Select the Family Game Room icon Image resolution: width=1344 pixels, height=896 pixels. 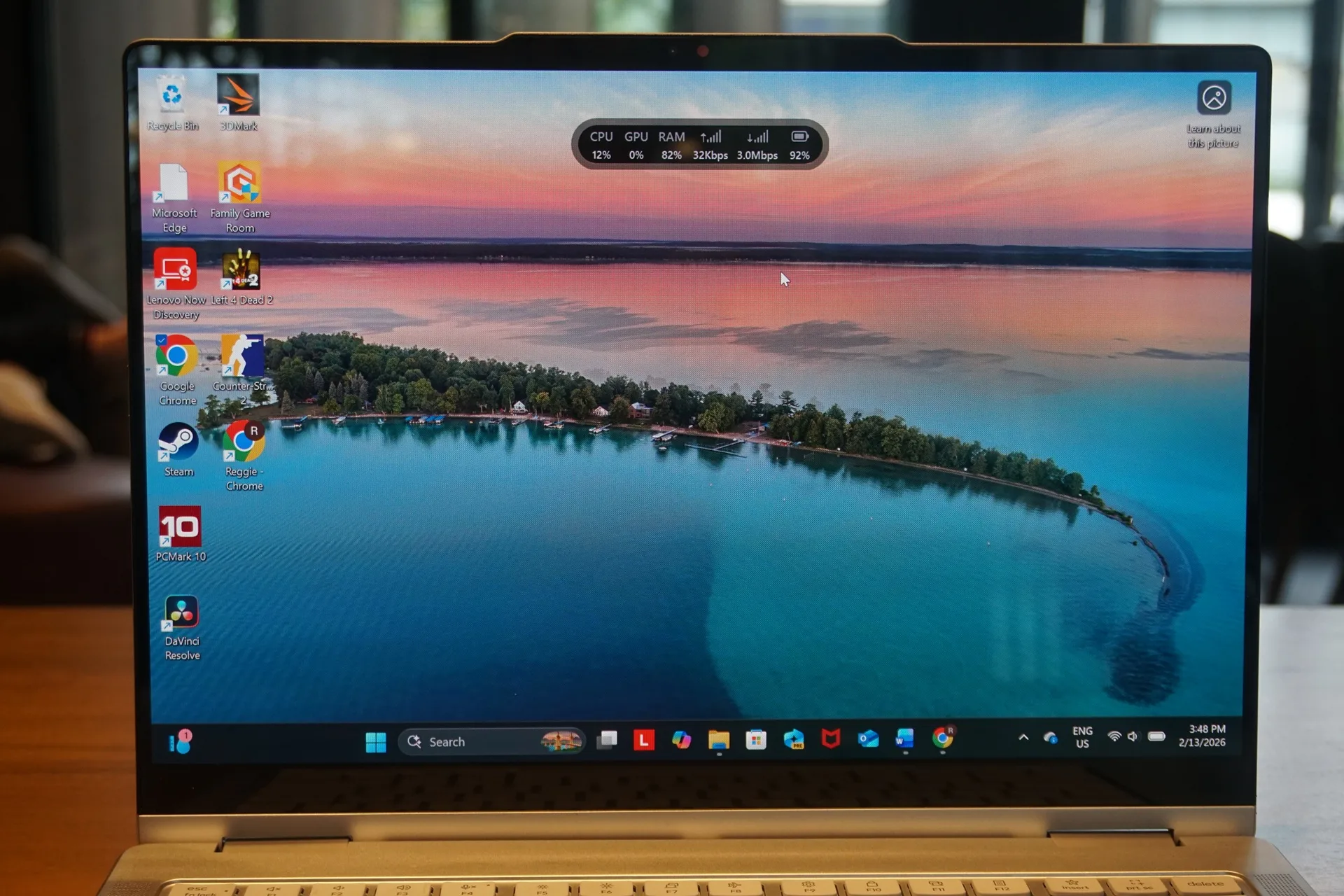click(x=240, y=198)
